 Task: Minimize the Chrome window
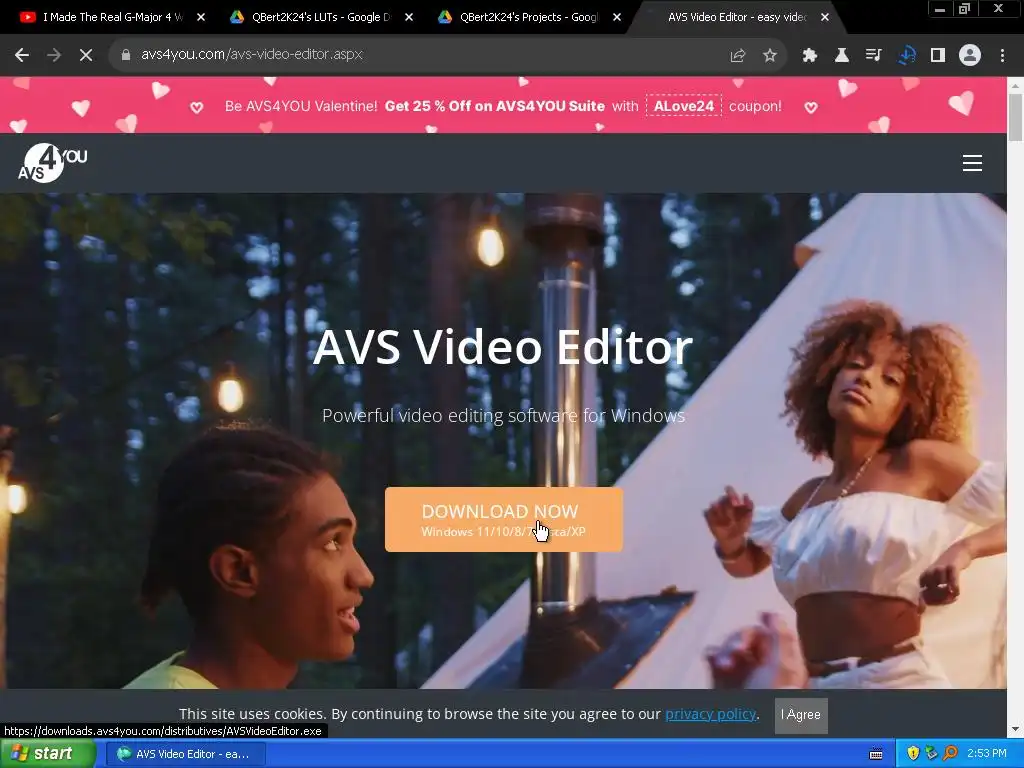pos(940,8)
